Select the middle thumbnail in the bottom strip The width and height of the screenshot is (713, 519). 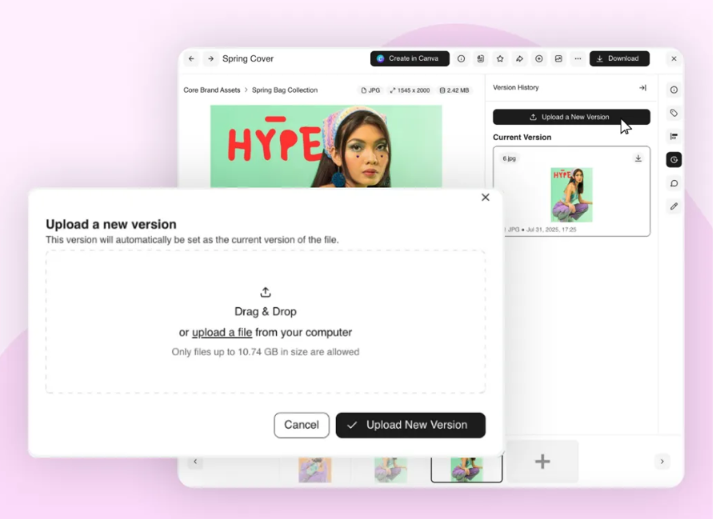tap(391, 470)
